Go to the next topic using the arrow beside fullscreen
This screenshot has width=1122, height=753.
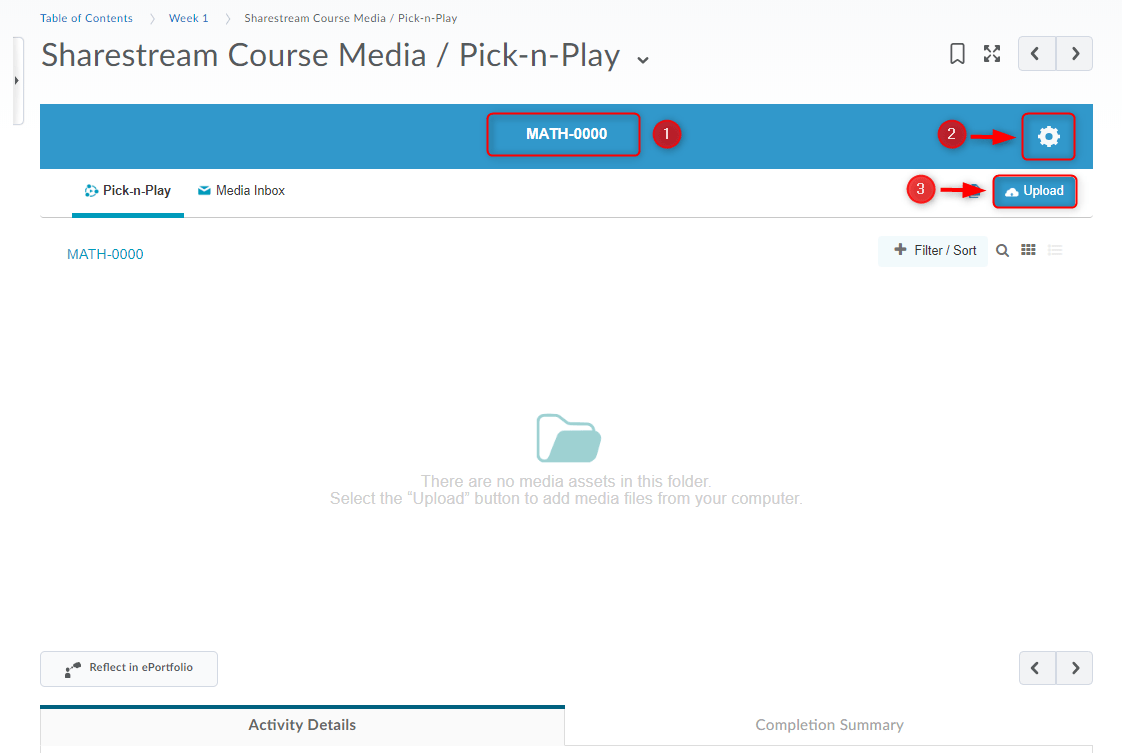point(1075,54)
